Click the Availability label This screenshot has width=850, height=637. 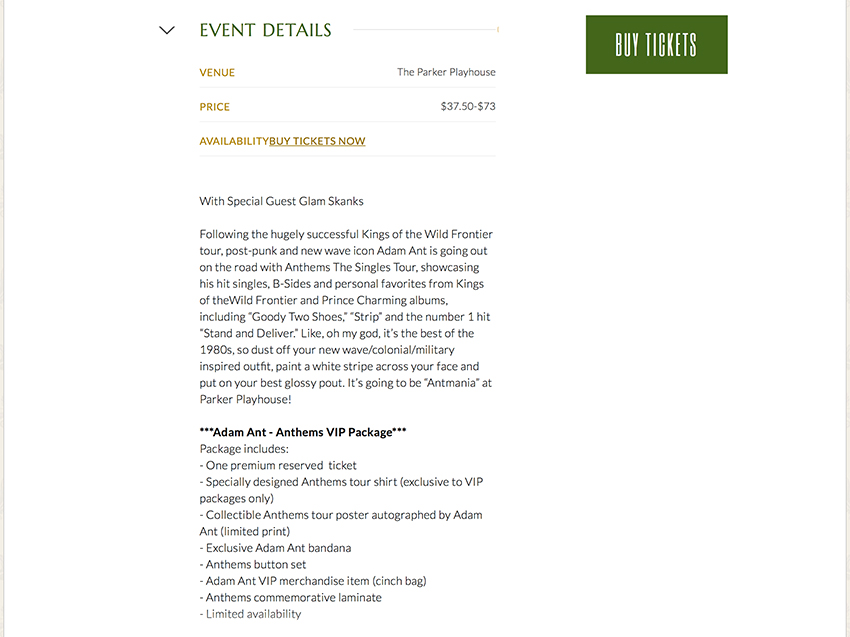coord(234,141)
